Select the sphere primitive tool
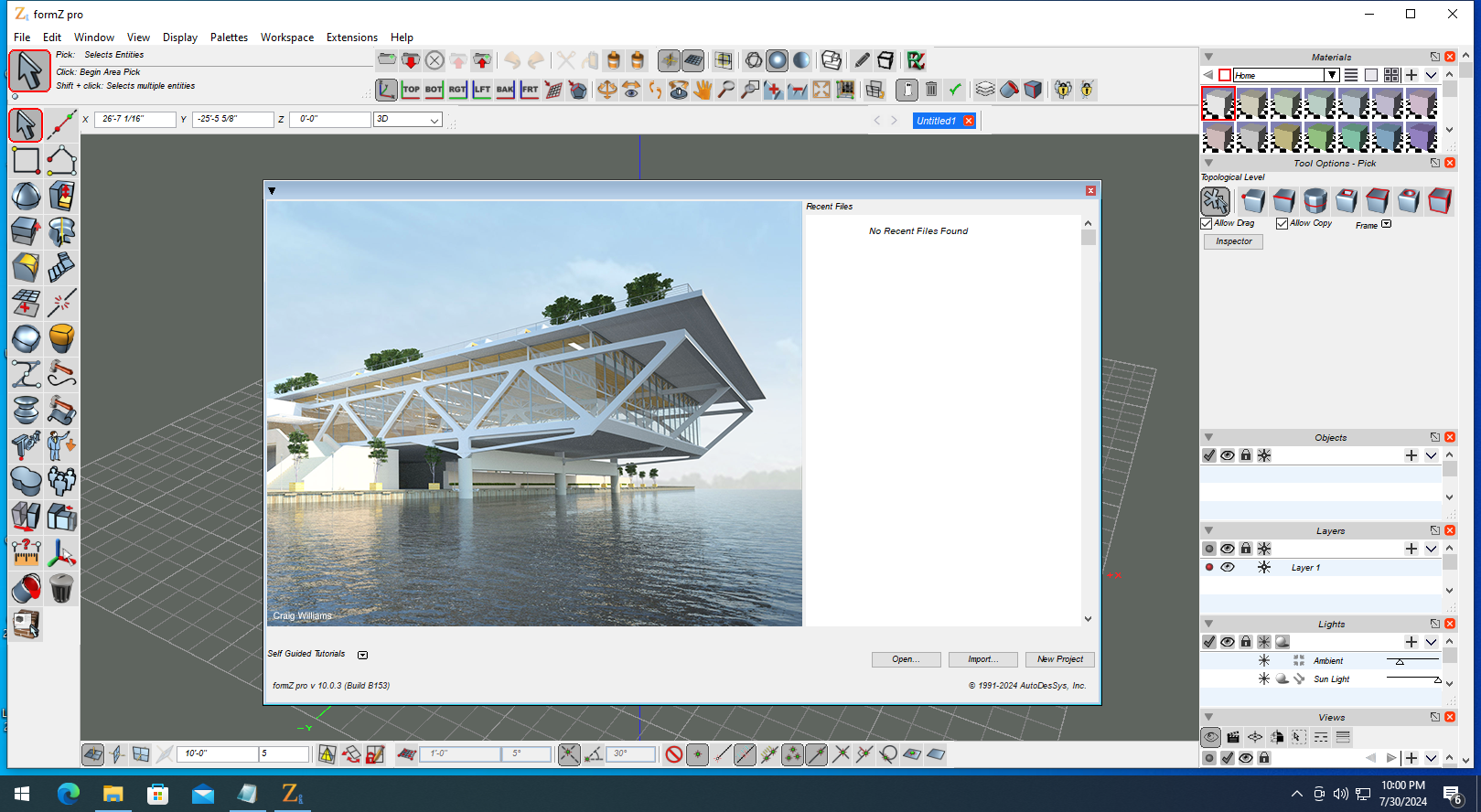 pyautogui.click(x=26, y=197)
